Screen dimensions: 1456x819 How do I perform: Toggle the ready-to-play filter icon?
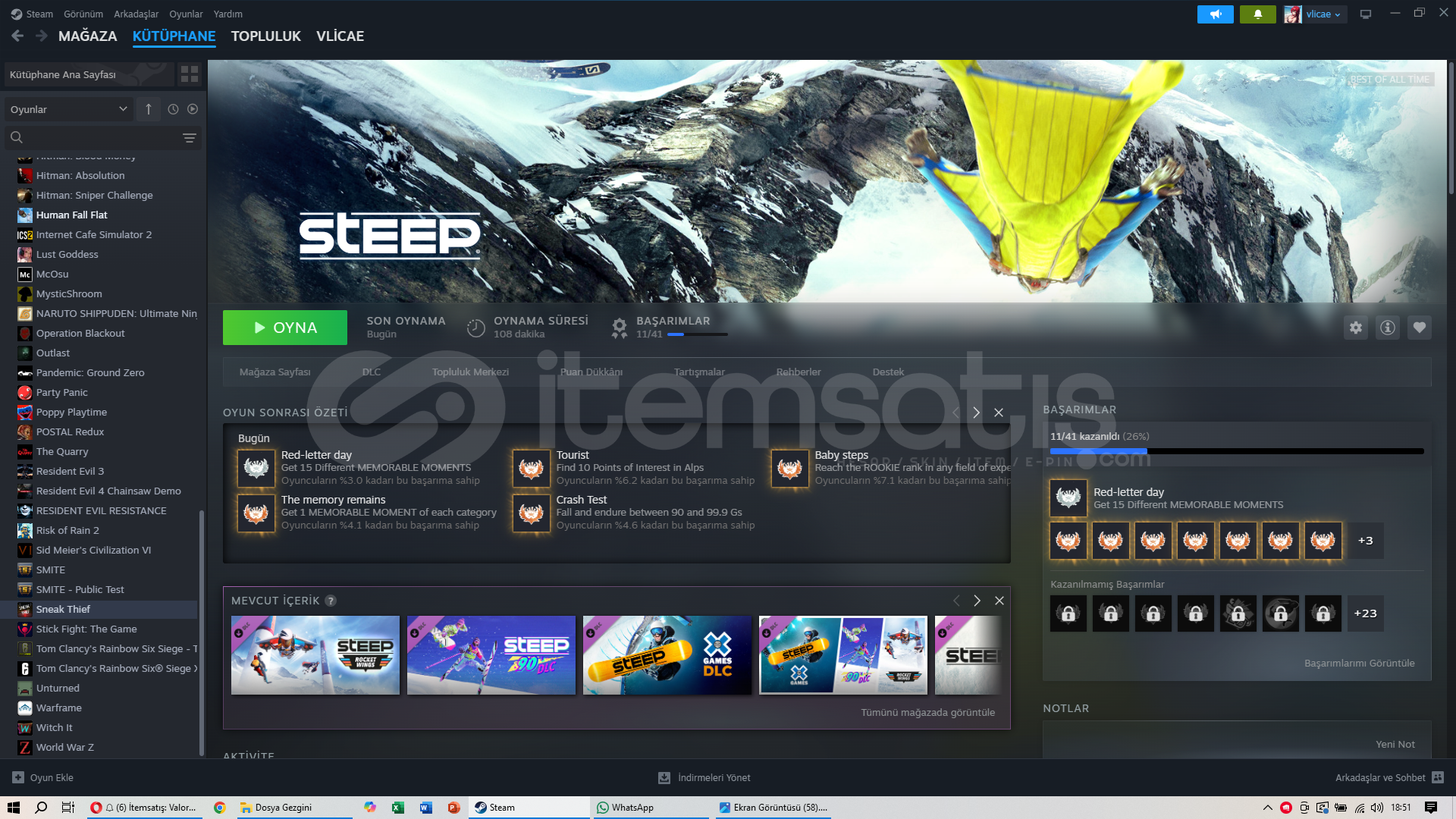pos(193,109)
